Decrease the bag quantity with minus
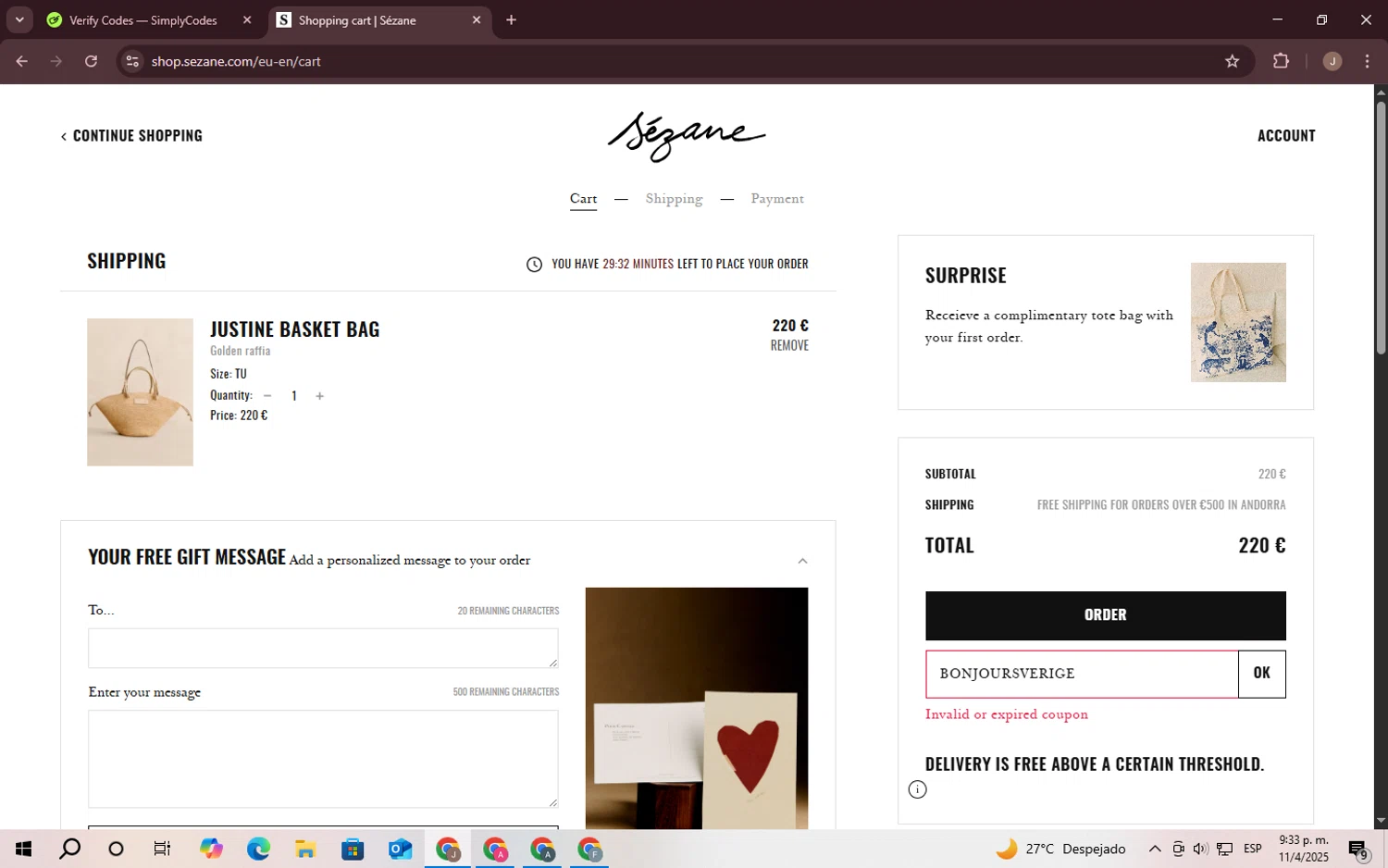Image resolution: width=1388 pixels, height=868 pixels. point(267,396)
